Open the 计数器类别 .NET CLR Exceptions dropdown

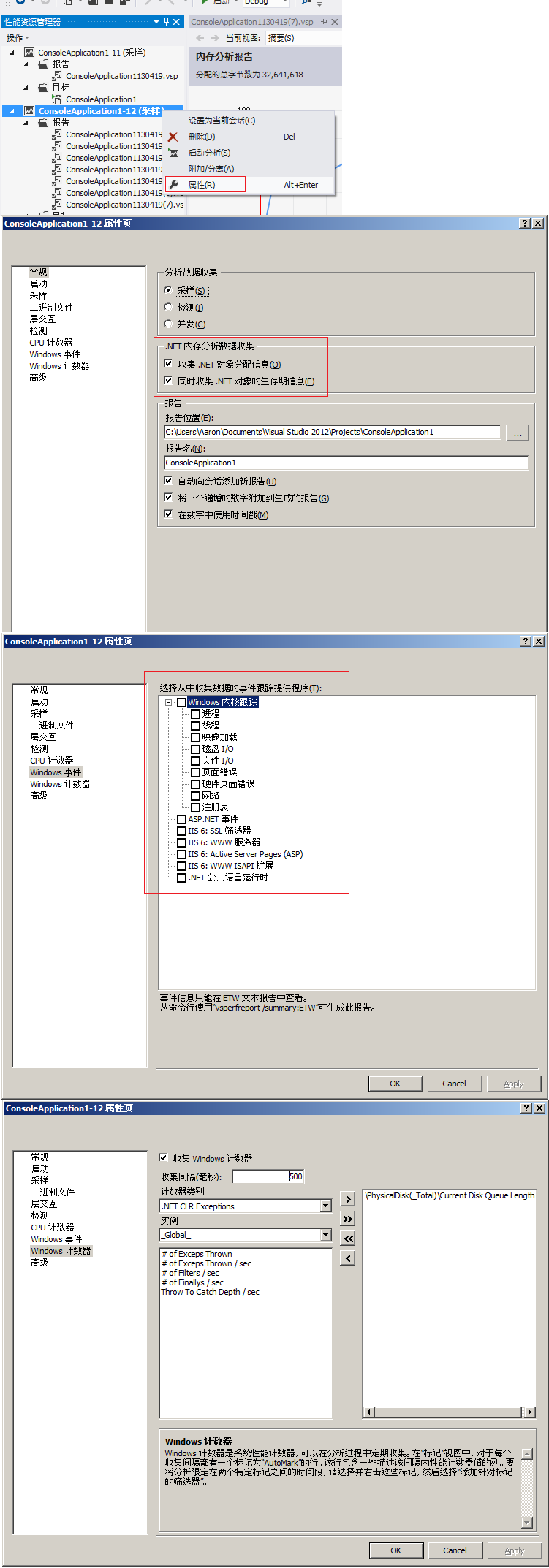point(326,1206)
